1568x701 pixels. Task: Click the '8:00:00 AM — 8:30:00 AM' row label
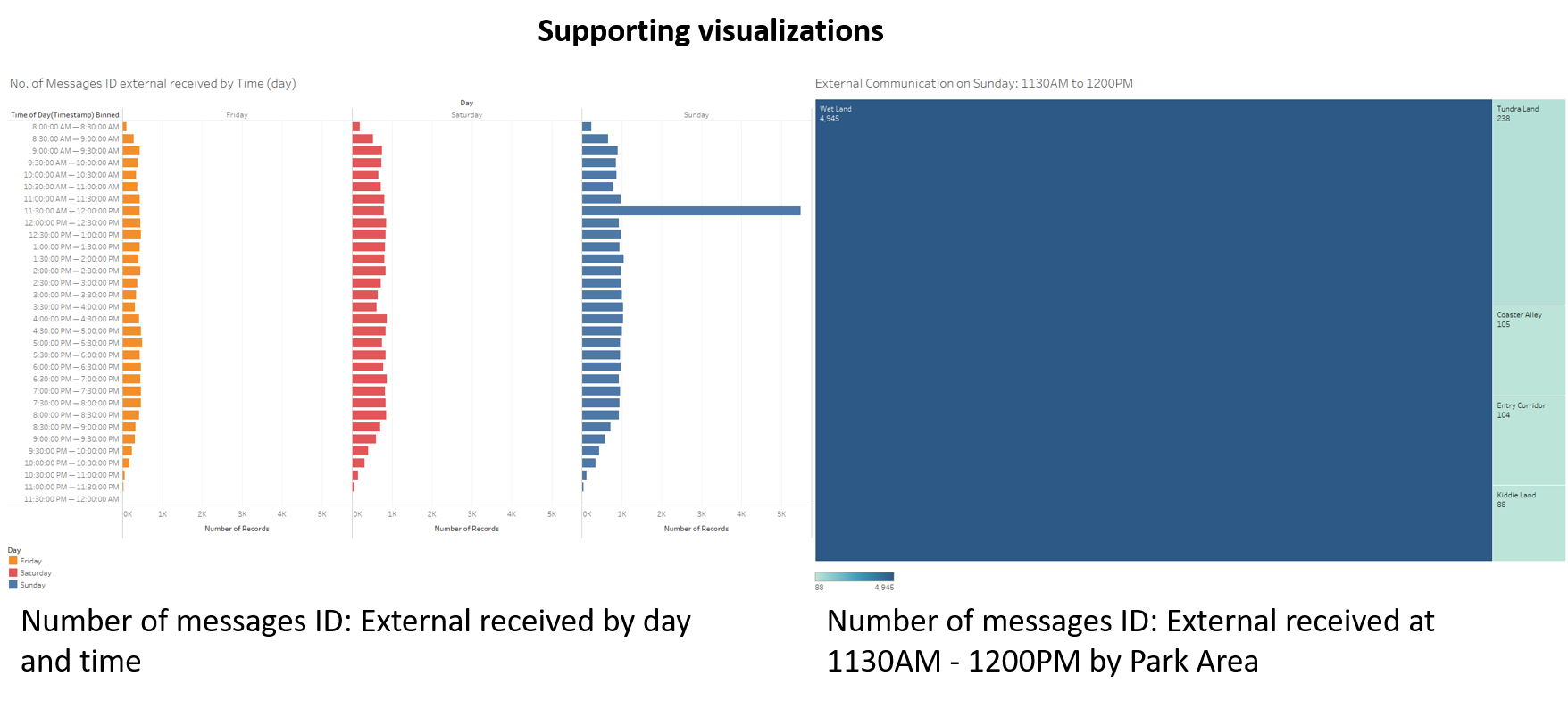coord(75,127)
